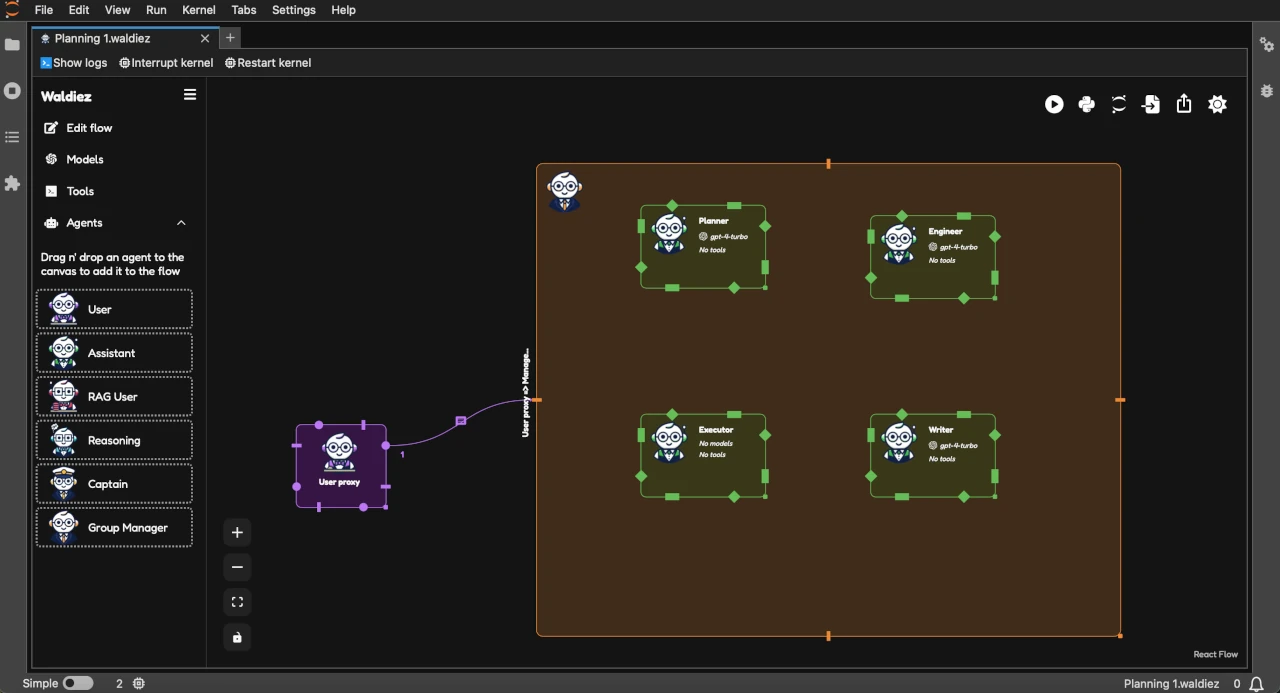Export the current flow
The width and height of the screenshot is (1280, 693).
pos(1184,104)
